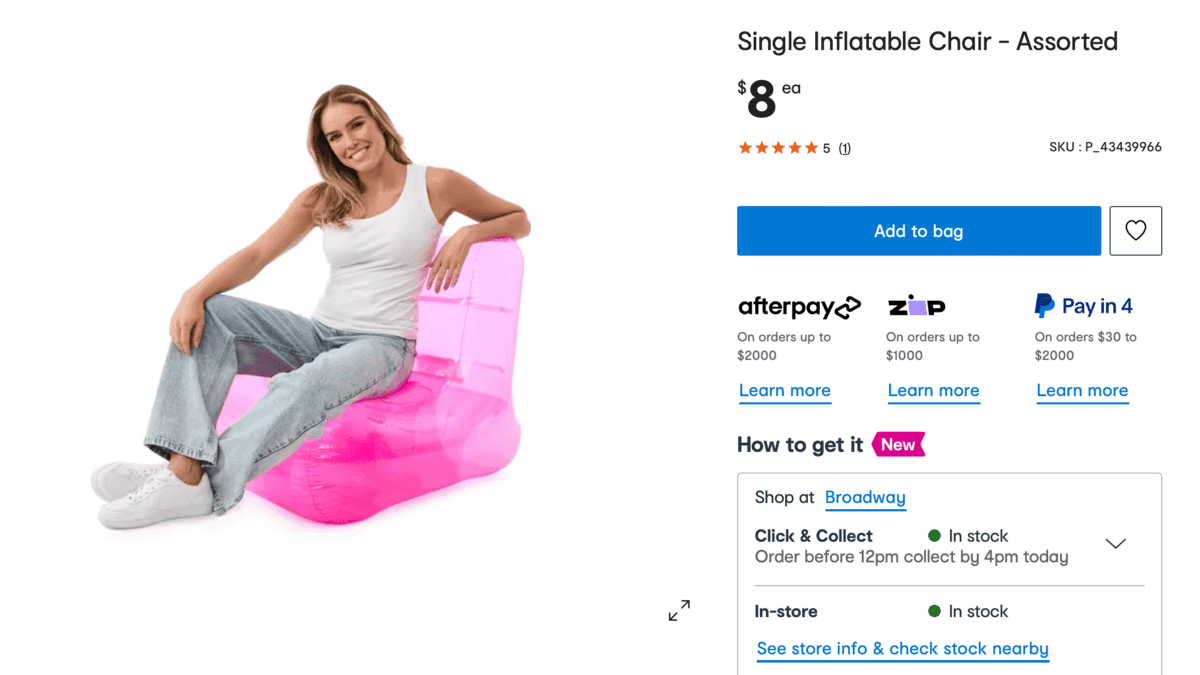Image resolution: width=1200 pixels, height=675 pixels.
Task: Open the review count (1) link
Action: tap(844, 148)
